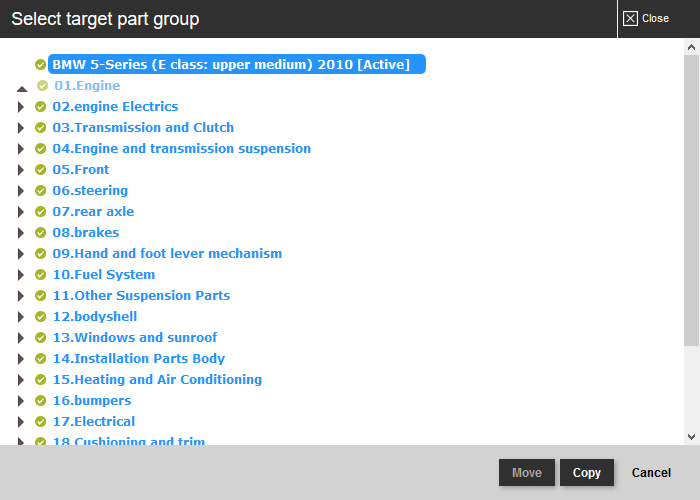The width and height of the screenshot is (700, 500).
Task: Select 11.Other Suspension Parts group
Action: coord(141,295)
